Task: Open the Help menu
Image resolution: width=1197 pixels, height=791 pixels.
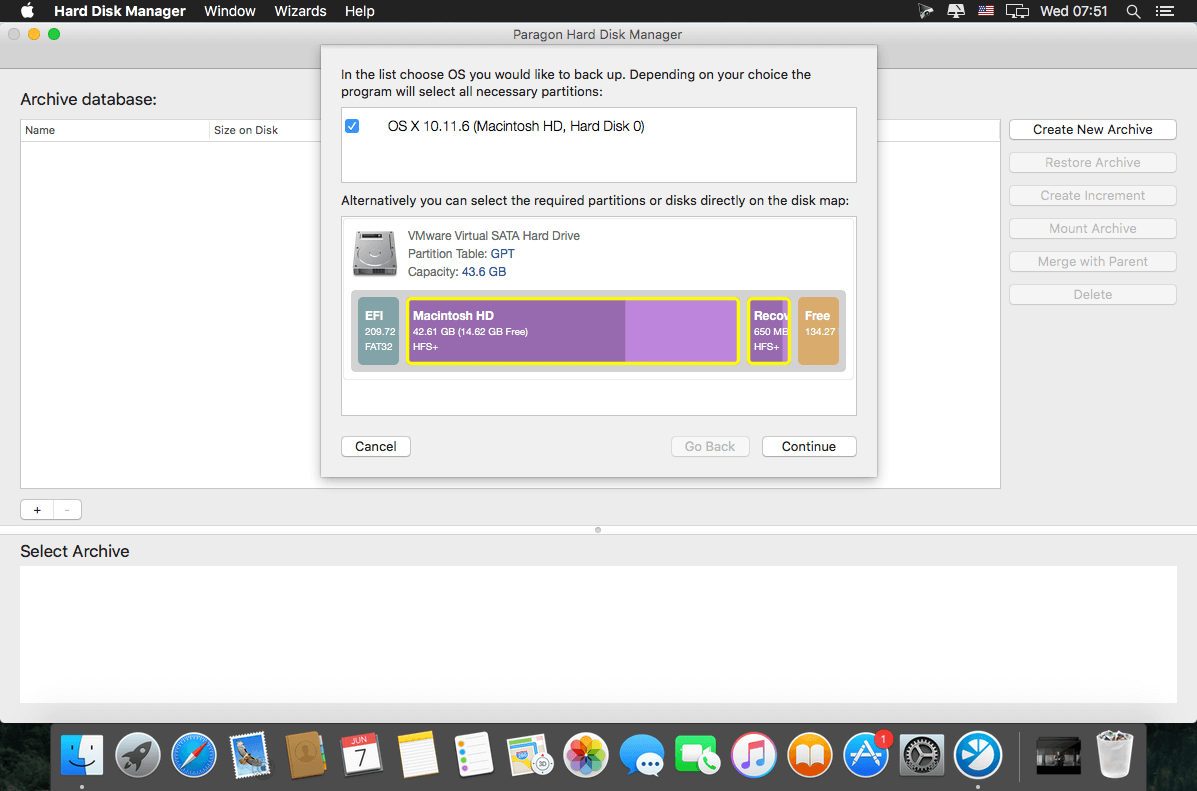Action: 360,11
